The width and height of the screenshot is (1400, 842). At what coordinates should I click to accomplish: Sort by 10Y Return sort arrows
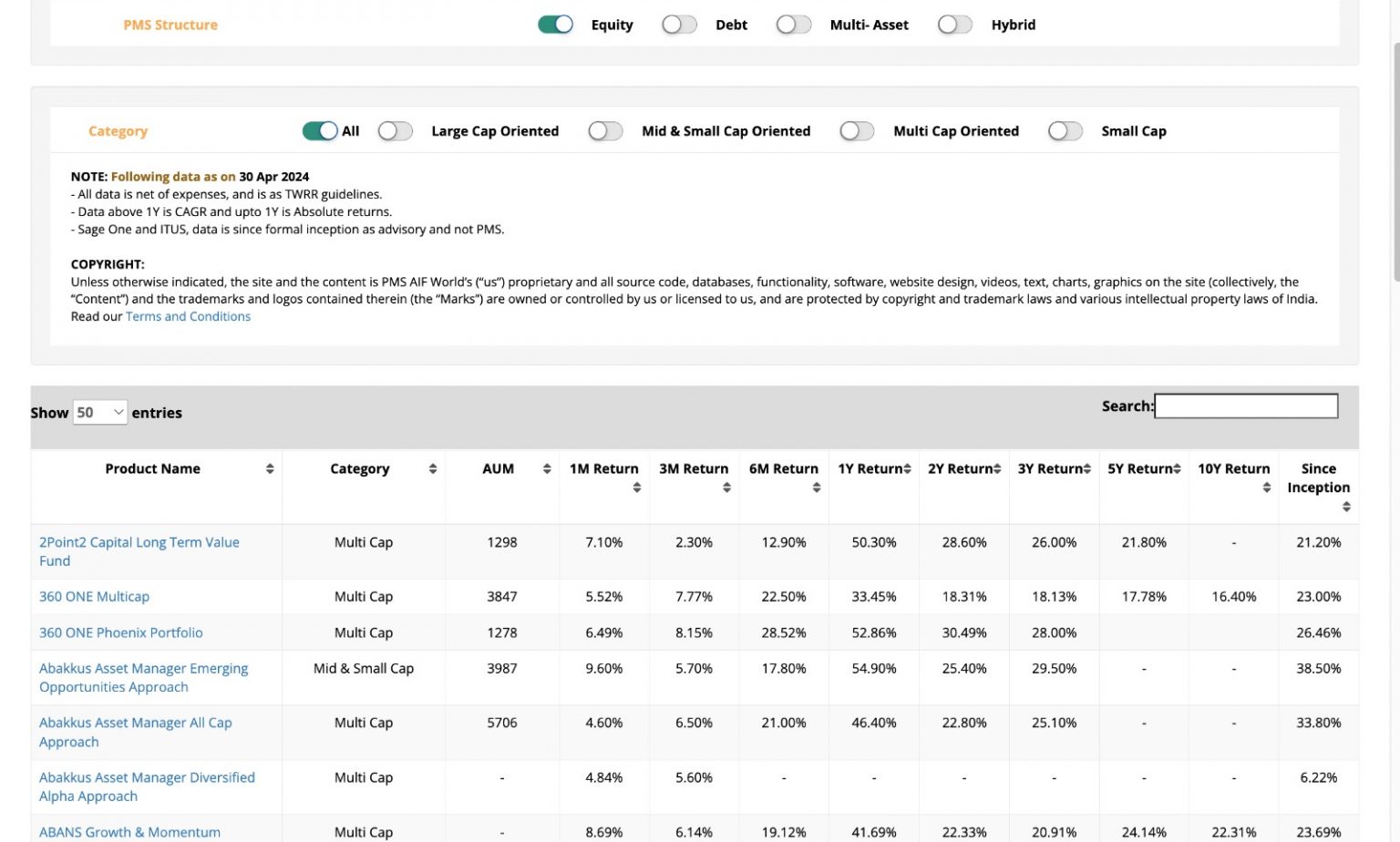(1267, 488)
